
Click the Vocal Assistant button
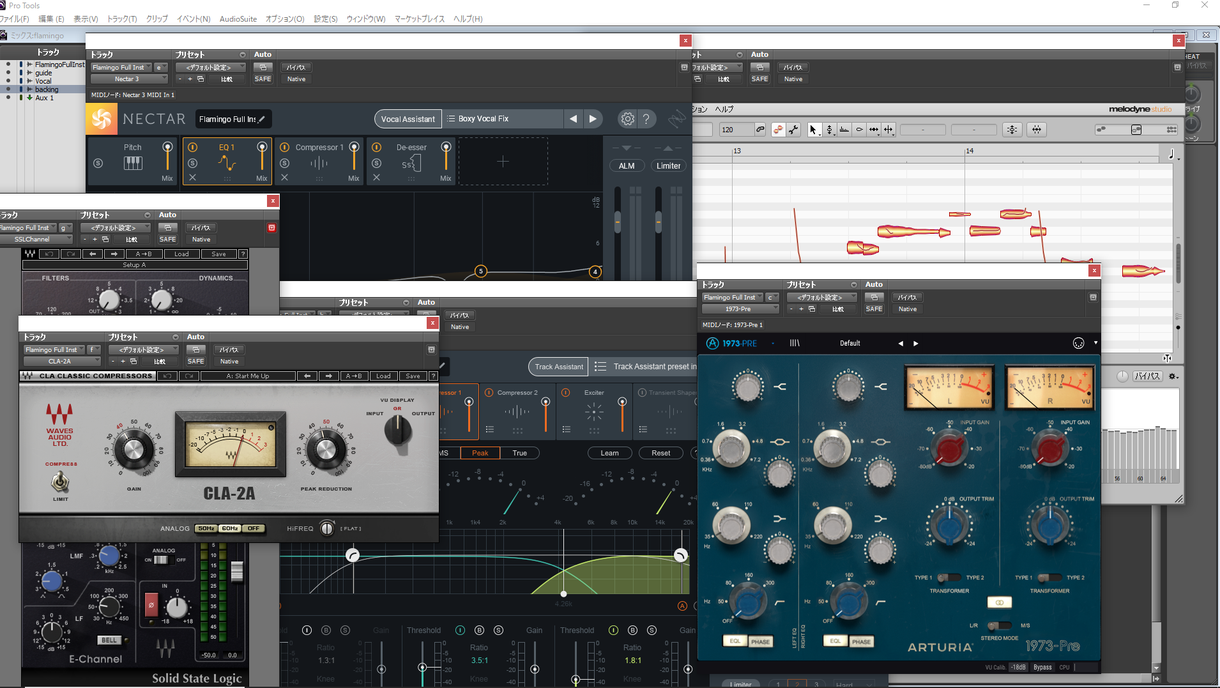[408, 119]
